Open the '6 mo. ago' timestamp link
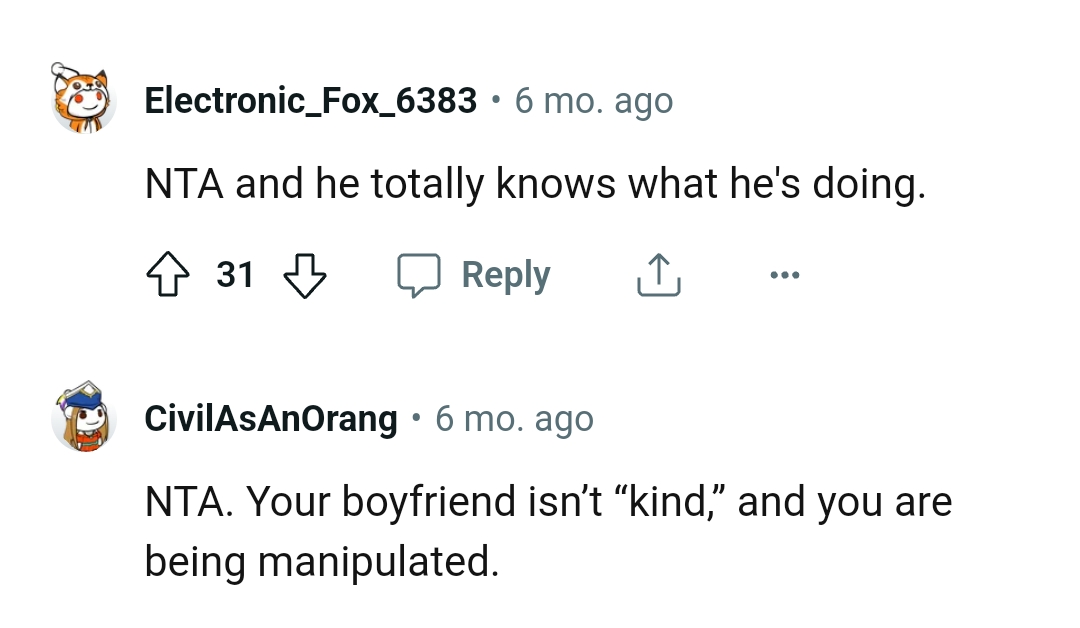Screen dimensions: 1080x628 [593, 99]
